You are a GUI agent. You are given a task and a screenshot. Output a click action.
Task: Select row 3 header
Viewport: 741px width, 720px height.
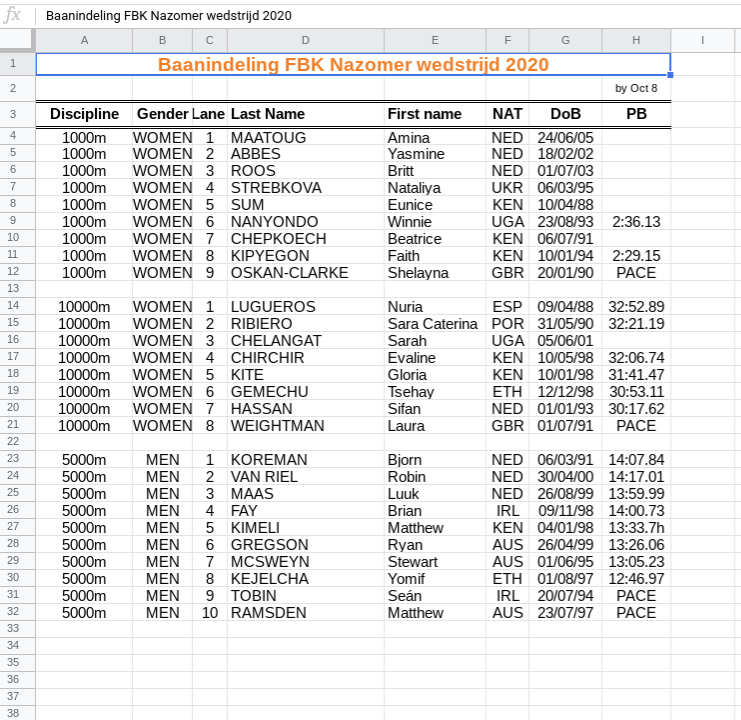pos(17,114)
